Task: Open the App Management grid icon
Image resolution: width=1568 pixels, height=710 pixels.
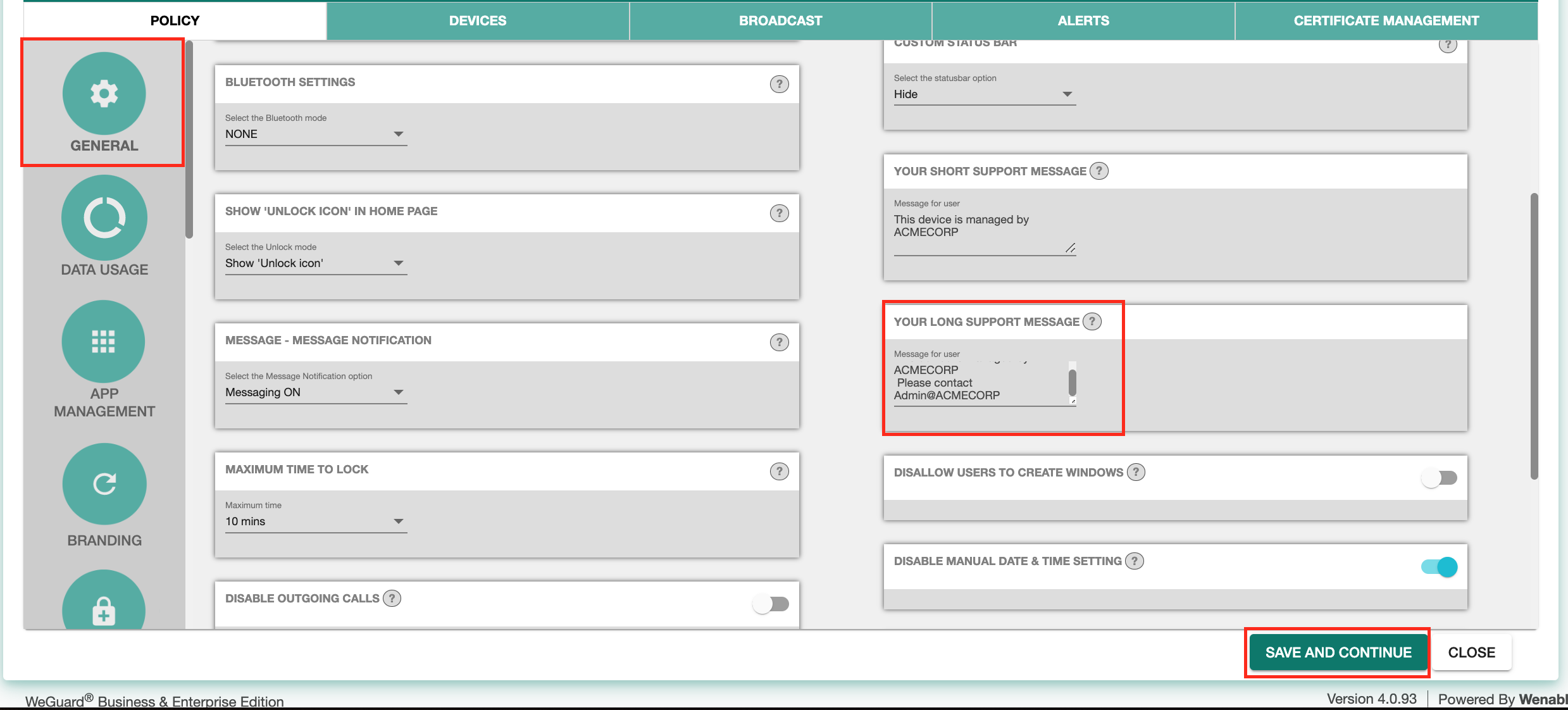Action: tap(104, 341)
